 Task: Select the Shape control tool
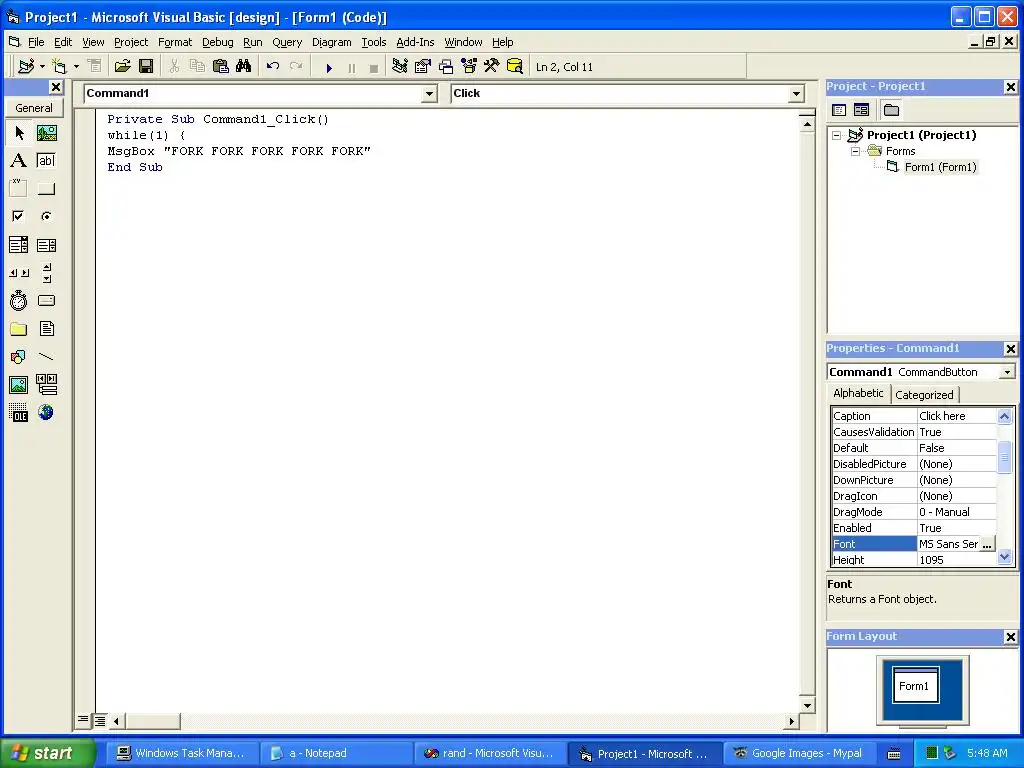click(19, 357)
